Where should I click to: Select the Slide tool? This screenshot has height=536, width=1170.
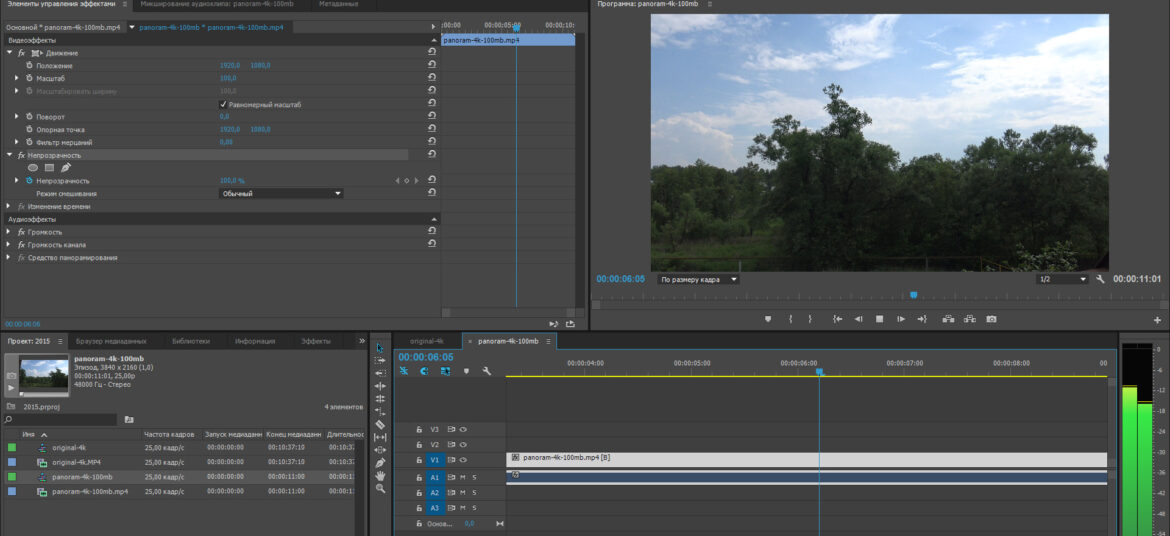(380, 449)
